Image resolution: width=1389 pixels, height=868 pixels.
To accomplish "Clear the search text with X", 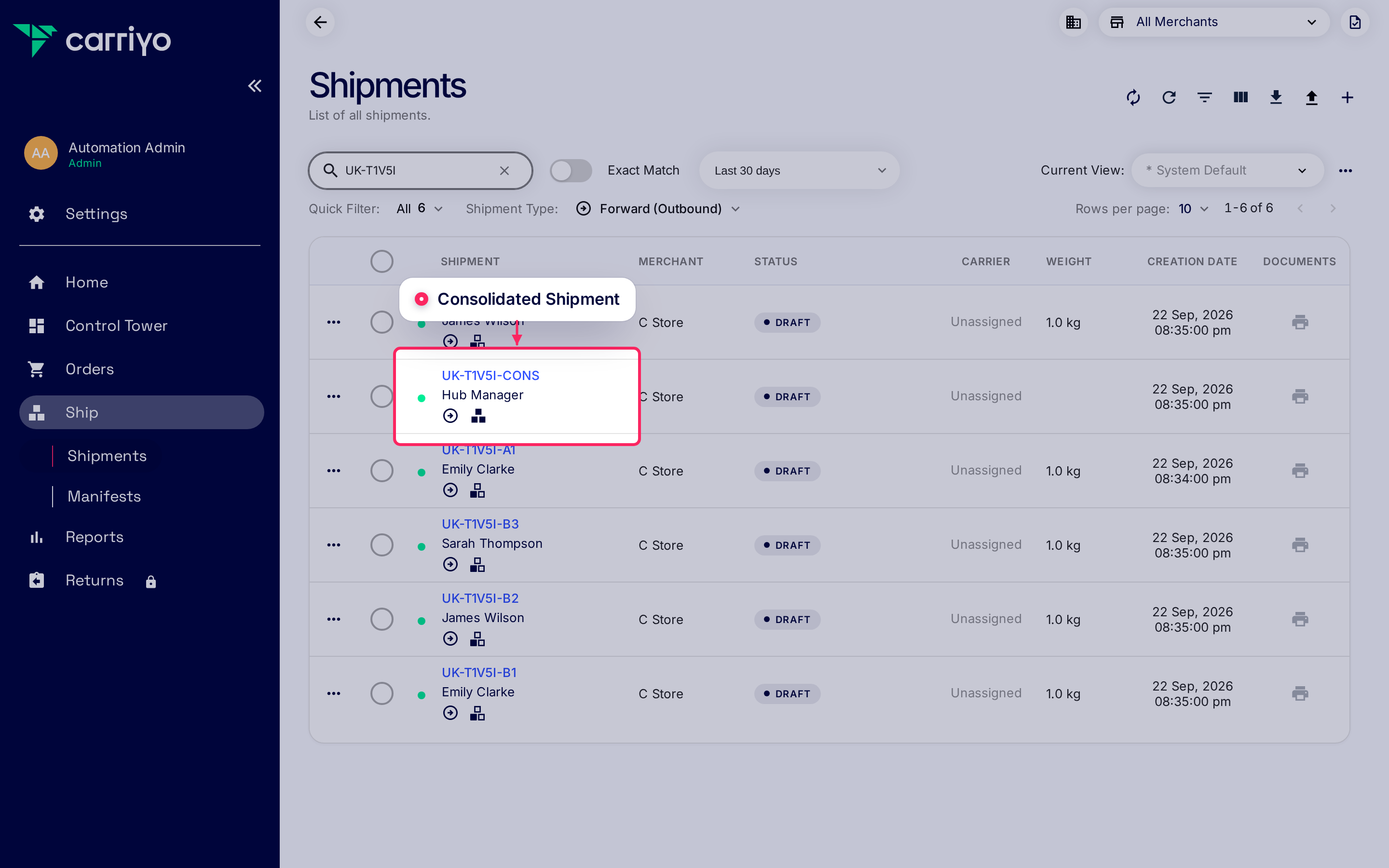I will (504, 171).
